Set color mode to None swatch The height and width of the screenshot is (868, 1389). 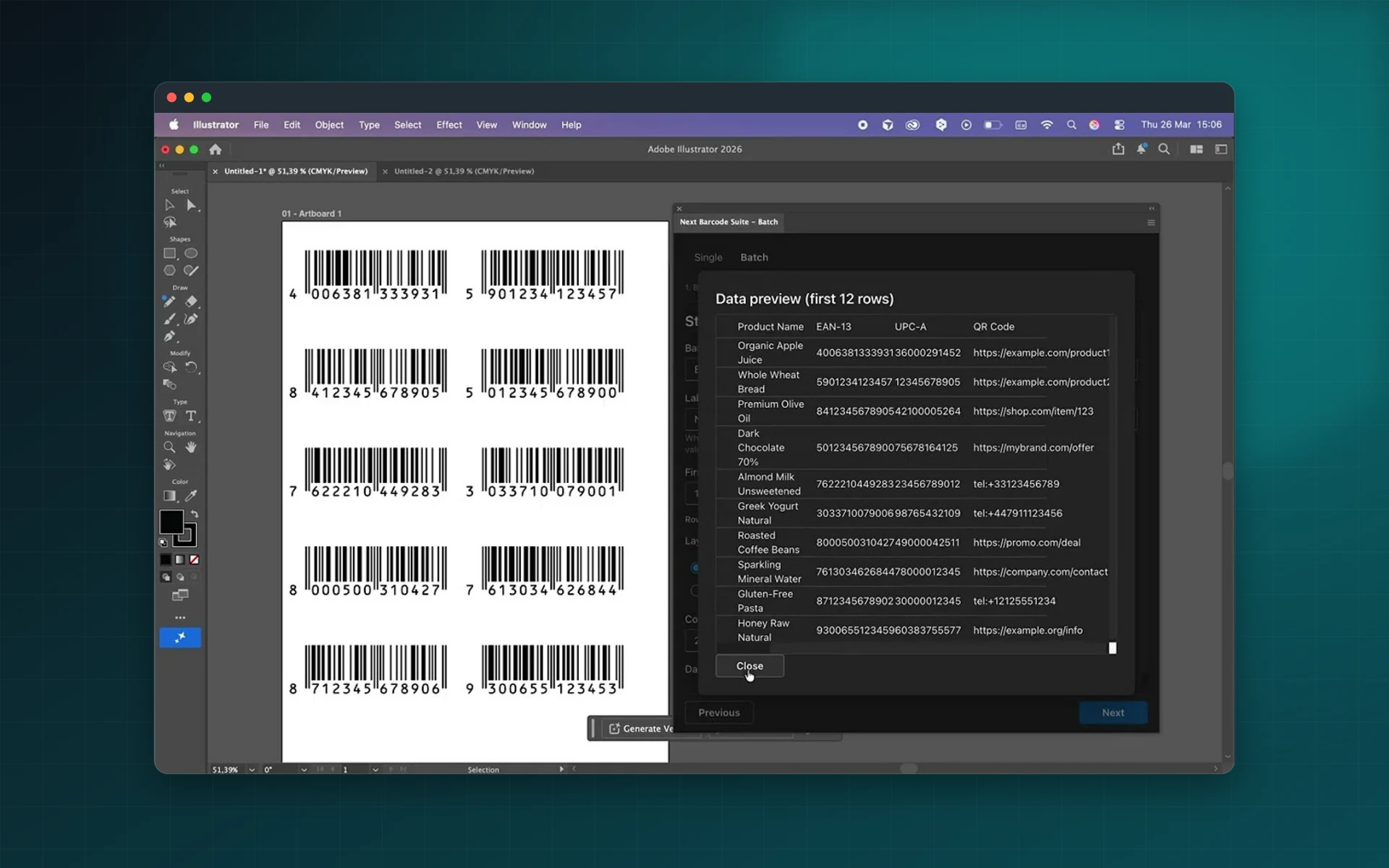194,560
